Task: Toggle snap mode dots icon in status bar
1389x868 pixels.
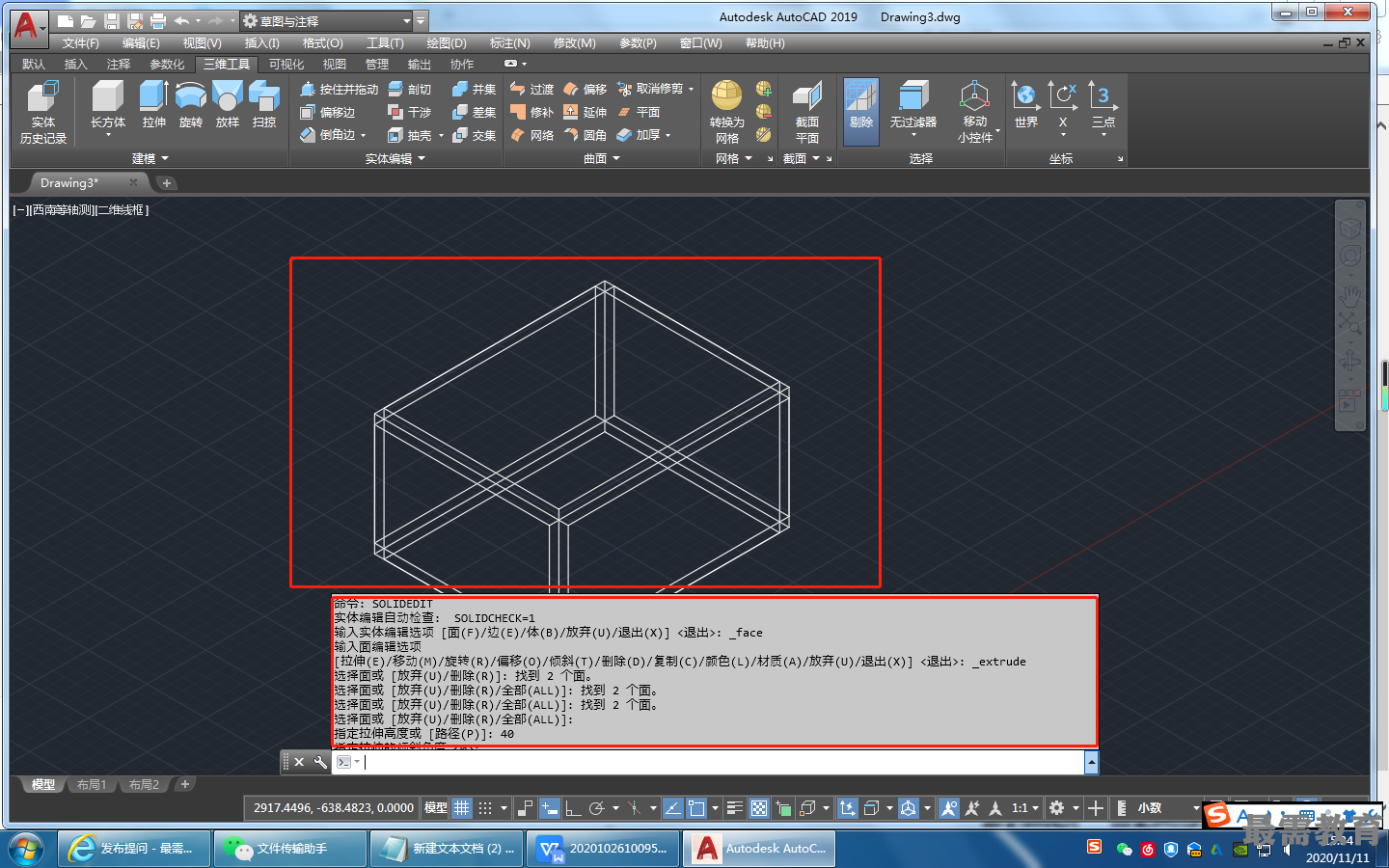Action: click(x=485, y=808)
